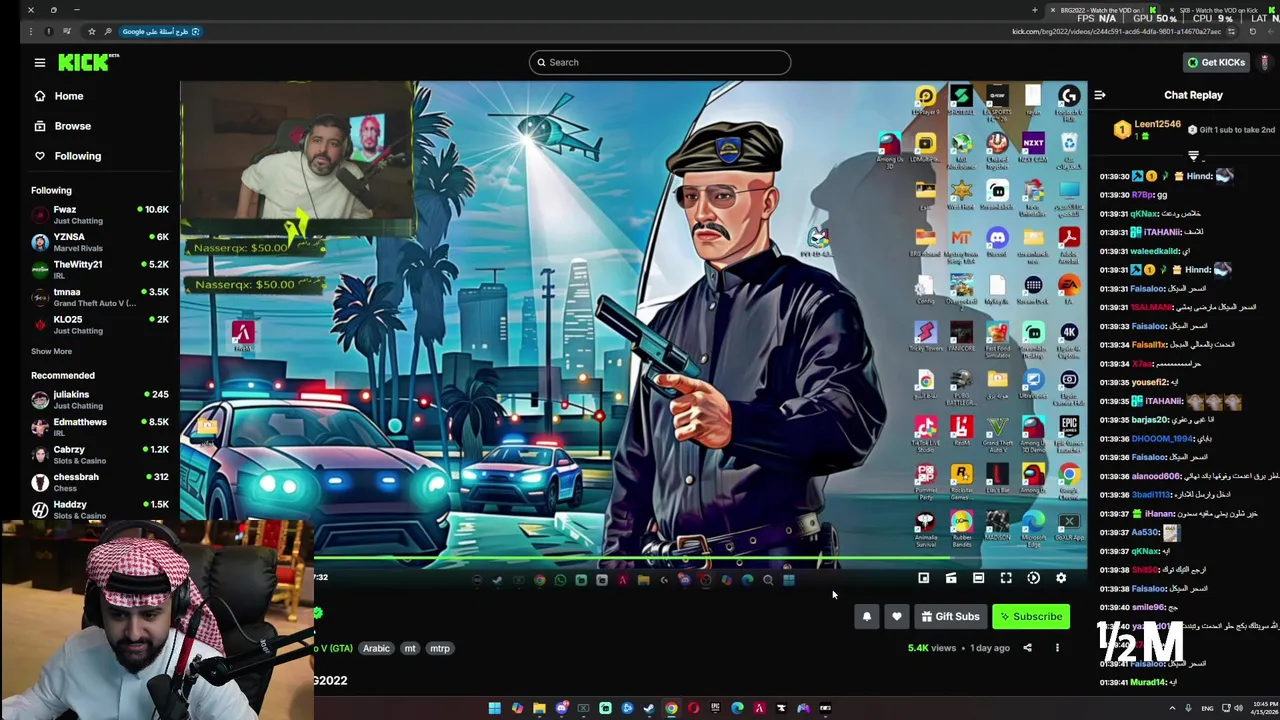Expand the pinned gift banner arrow in chat

[x=1193, y=156]
